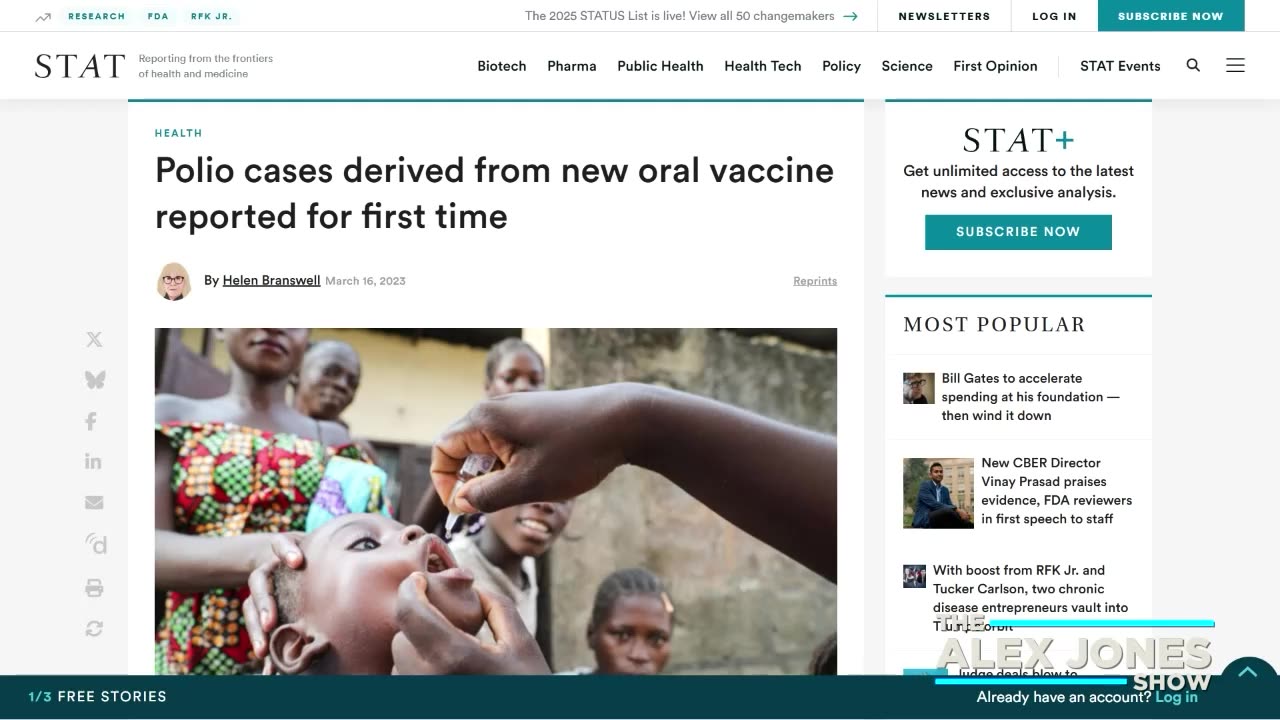
Task: Share article on X (Twitter) icon
Action: tap(94, 340)
